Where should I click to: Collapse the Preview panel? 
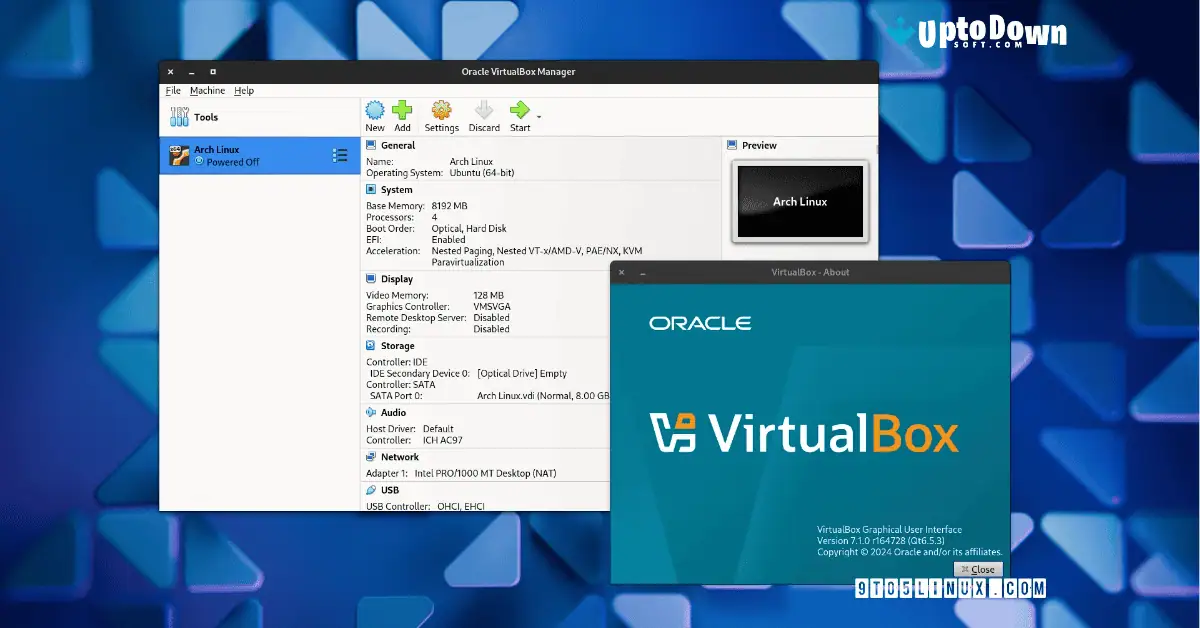pos(734,145)
